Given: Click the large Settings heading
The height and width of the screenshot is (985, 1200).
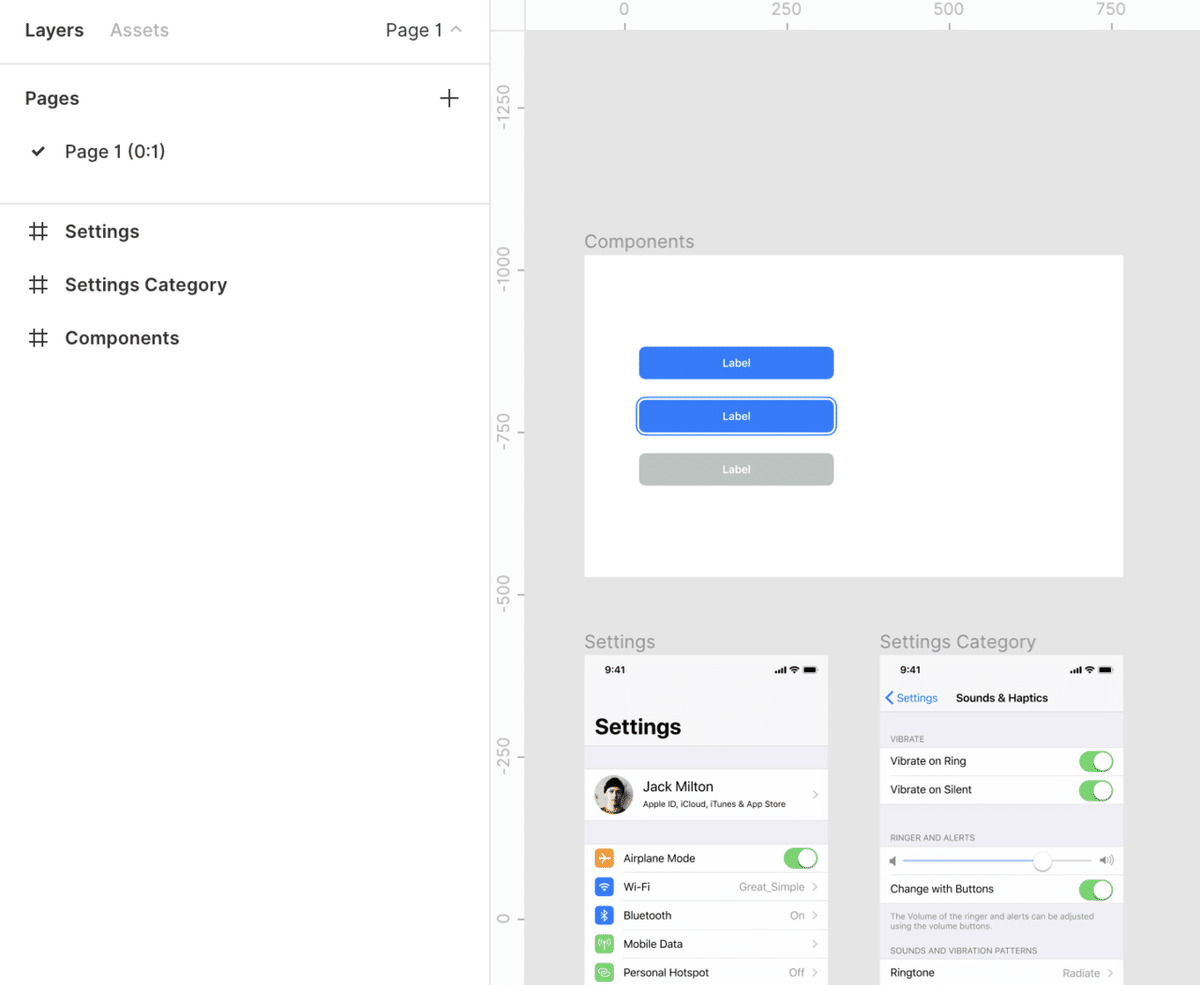Looking at the screenshot, I should [x=638, y=727].
